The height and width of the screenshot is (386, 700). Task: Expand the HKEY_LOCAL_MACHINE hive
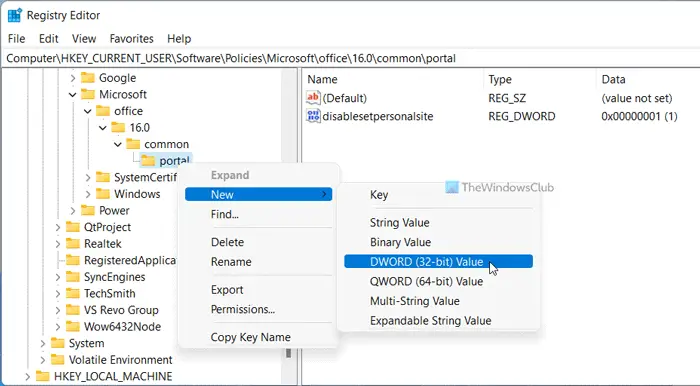28,377
